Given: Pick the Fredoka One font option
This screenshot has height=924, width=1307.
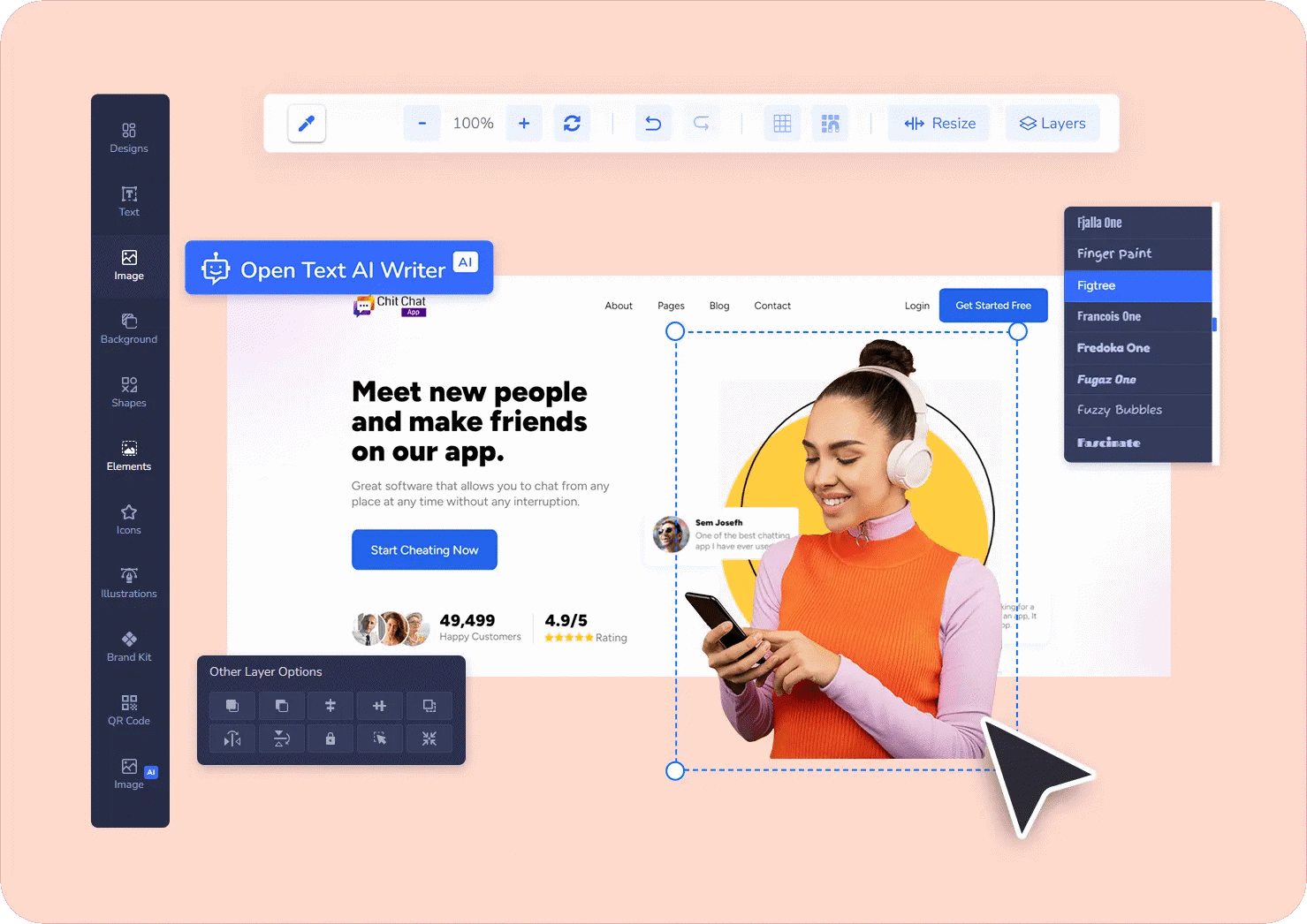Looking at the screenshot, I should pyautogui.click(x=1137, y=348).
